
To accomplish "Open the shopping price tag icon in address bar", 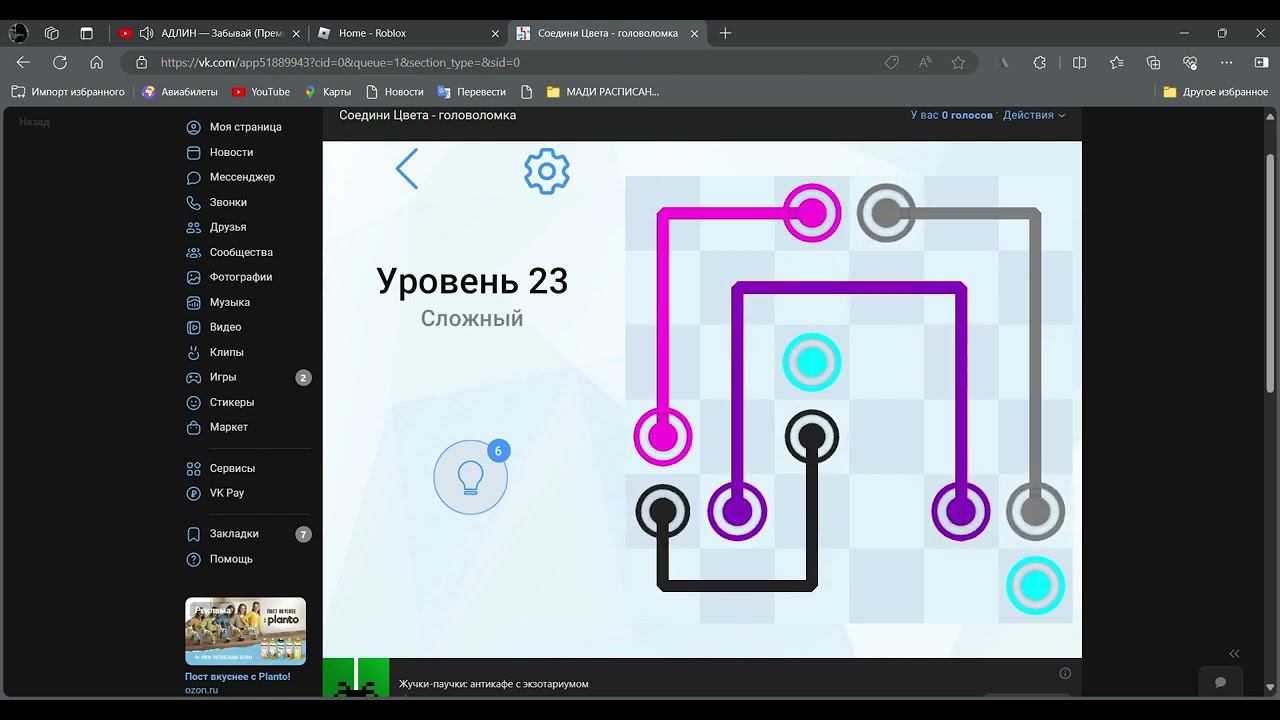I will point(891,62).
